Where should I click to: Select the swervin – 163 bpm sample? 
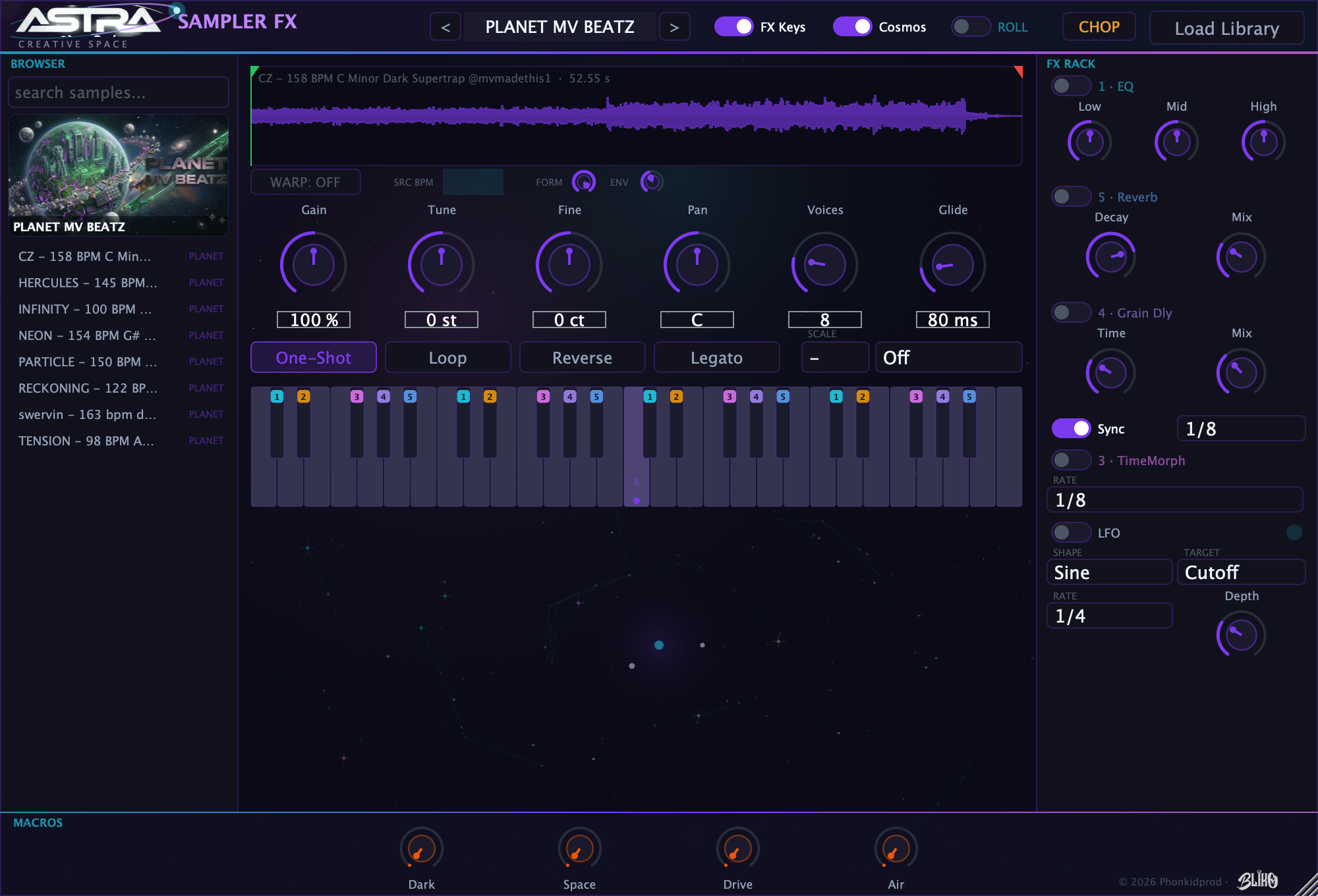[x=119, y=414]
